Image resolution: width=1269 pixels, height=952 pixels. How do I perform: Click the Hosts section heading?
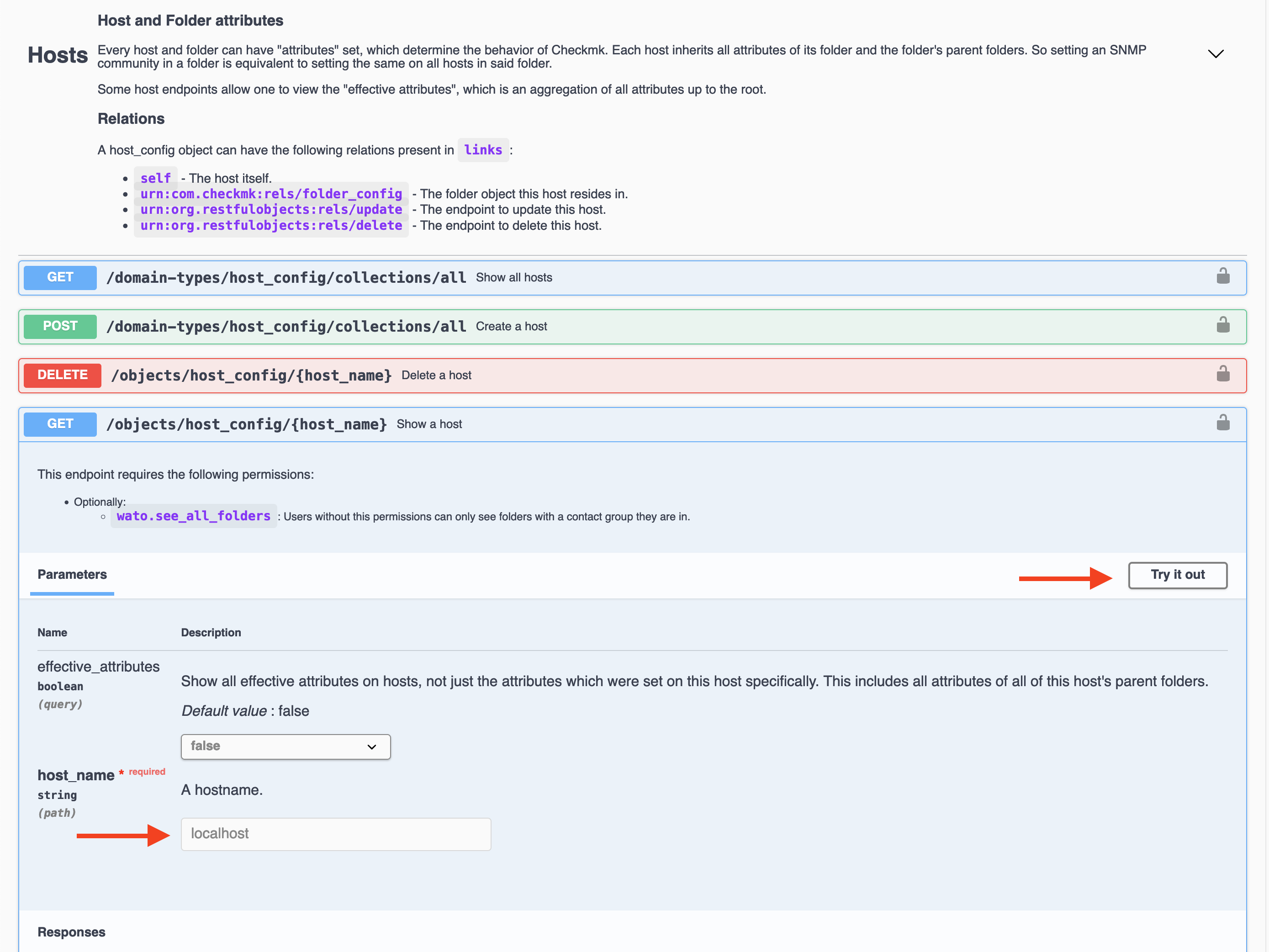pyautogui.click(x=58, y=55)
